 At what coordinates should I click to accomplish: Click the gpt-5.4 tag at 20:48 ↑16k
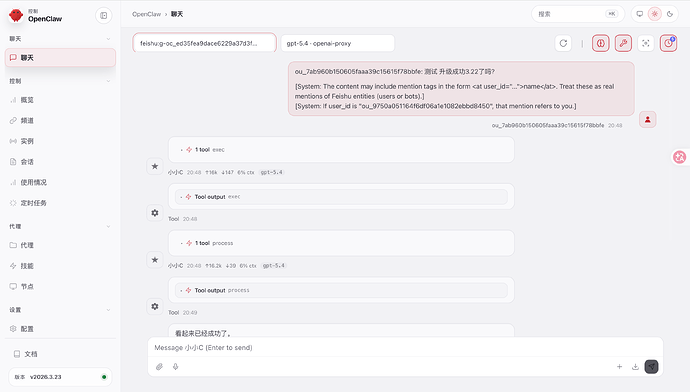[x=271, y=172]
